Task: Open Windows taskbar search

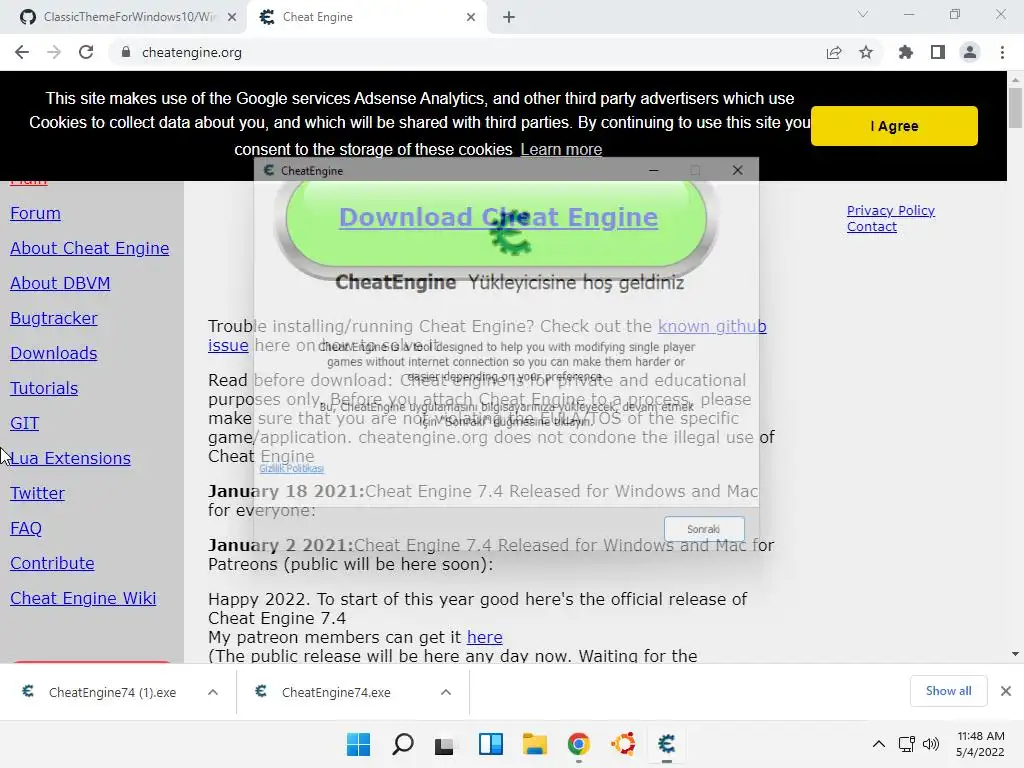Action: point(403,744)
